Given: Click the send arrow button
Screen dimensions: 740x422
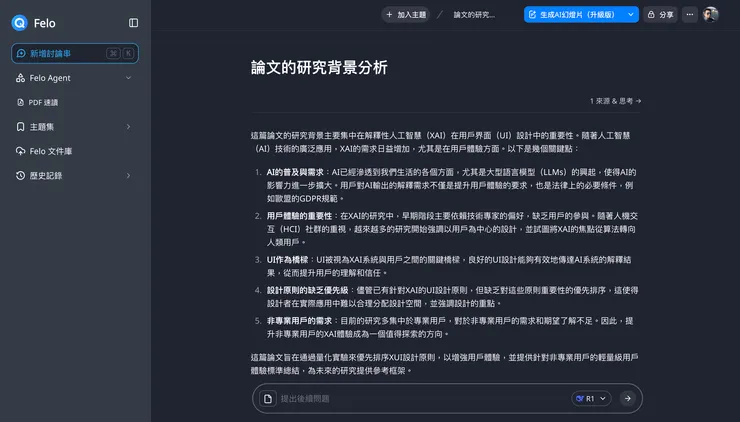Looking at the screenshot, I should click(628, 398).
